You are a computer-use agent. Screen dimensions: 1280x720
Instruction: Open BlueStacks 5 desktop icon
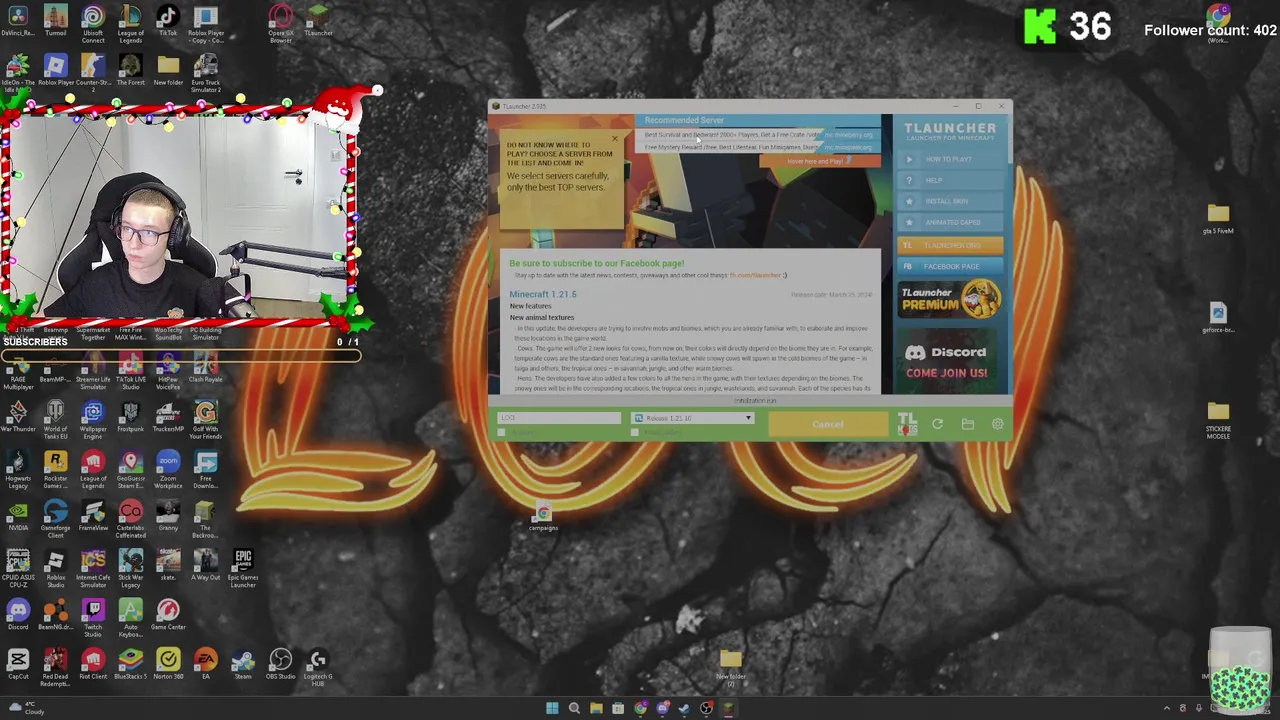130,664
